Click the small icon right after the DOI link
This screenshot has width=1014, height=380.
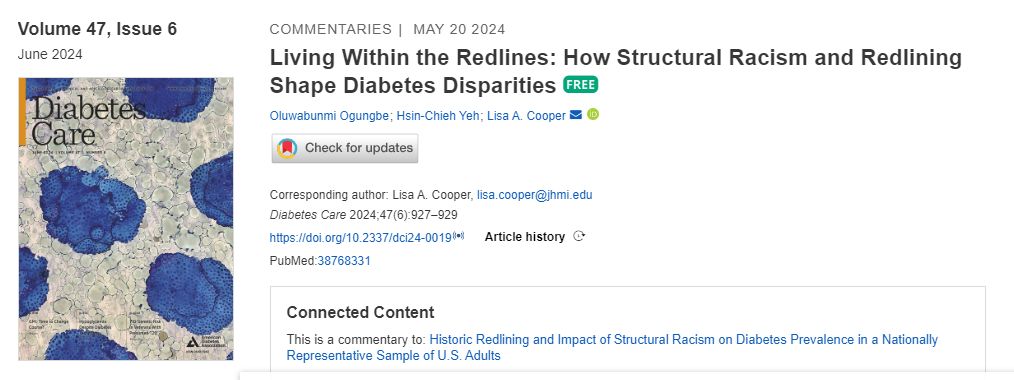point(458,237)
